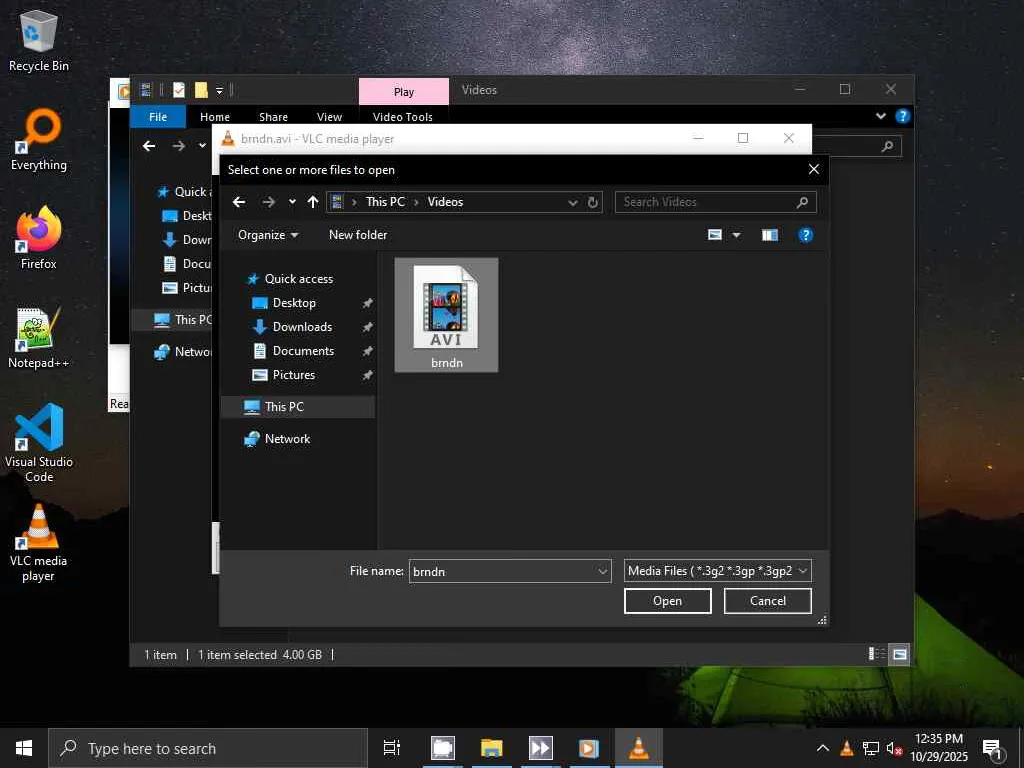Close the file selection dialog
The height and width of the screenshot is (768, 1024).
tap(814, 170)
